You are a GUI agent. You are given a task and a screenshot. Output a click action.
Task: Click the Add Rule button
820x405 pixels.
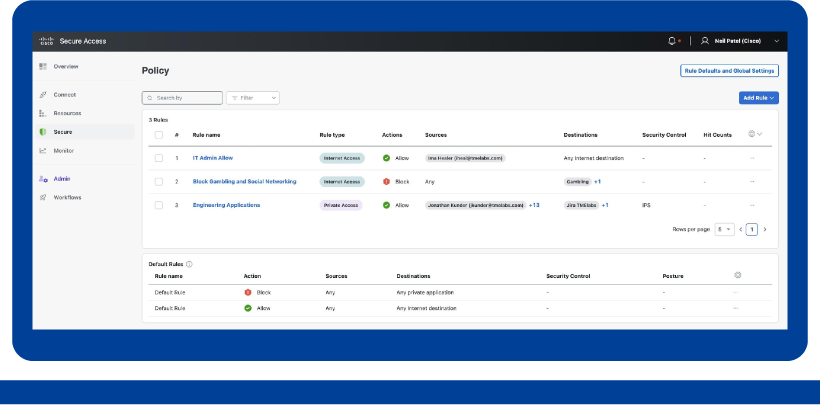point(758,98)
